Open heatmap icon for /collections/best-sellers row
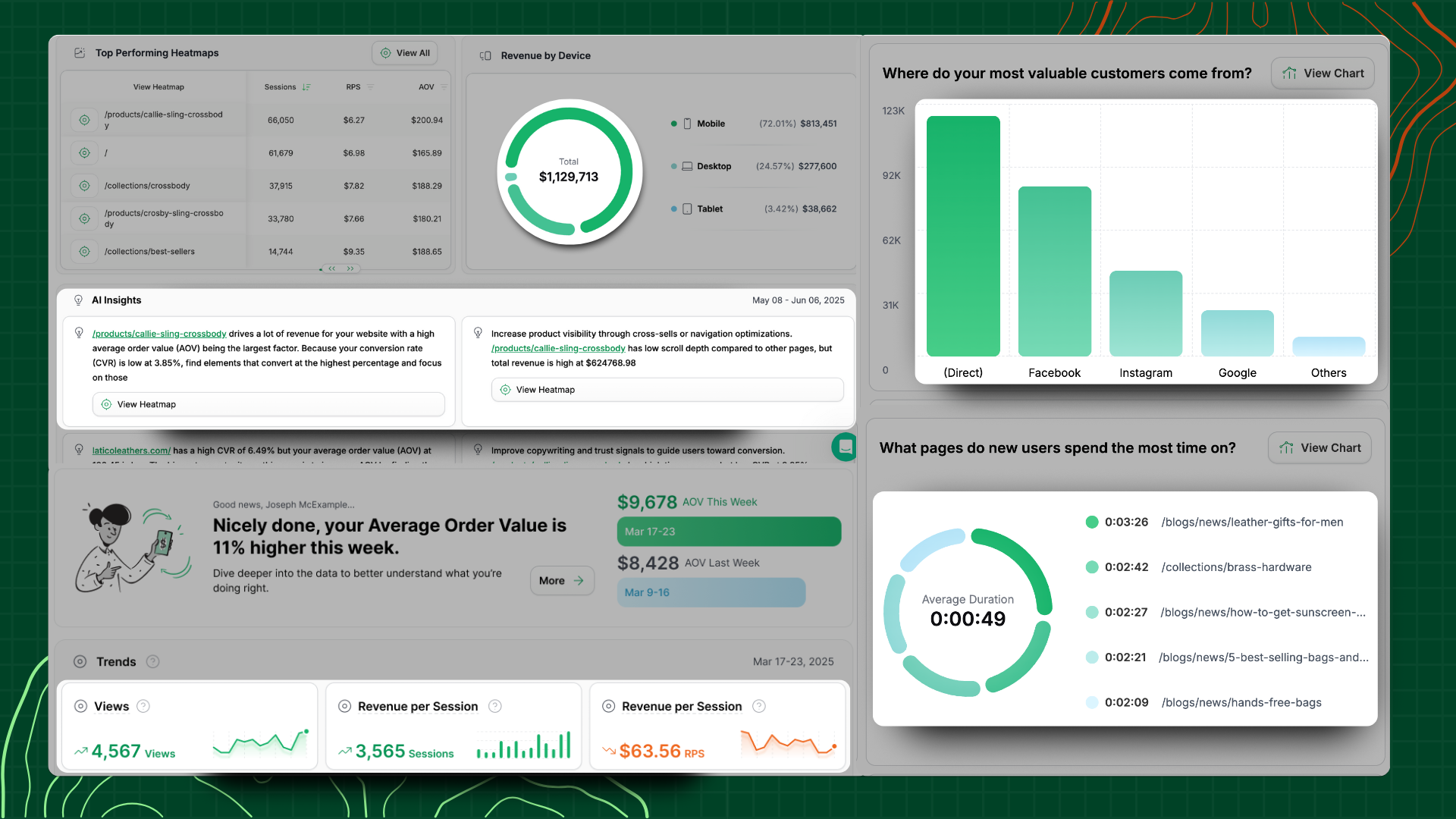Viewport: 1456px width, 819px height. (84, 252)
